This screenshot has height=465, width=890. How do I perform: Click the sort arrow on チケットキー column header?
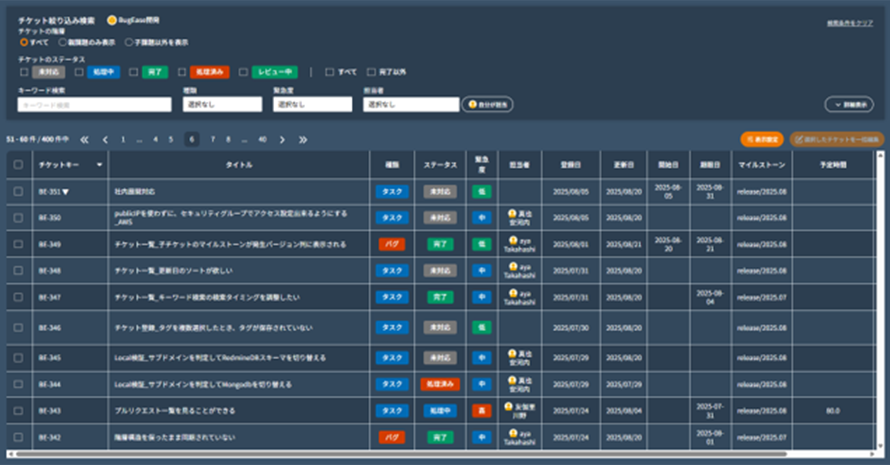pyautogui.click(x=99, y=164)
